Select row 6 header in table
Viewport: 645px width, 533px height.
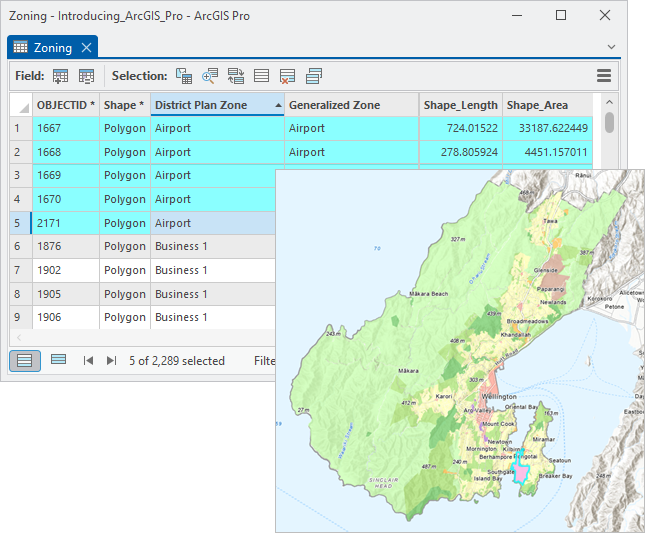coord(16,247)
